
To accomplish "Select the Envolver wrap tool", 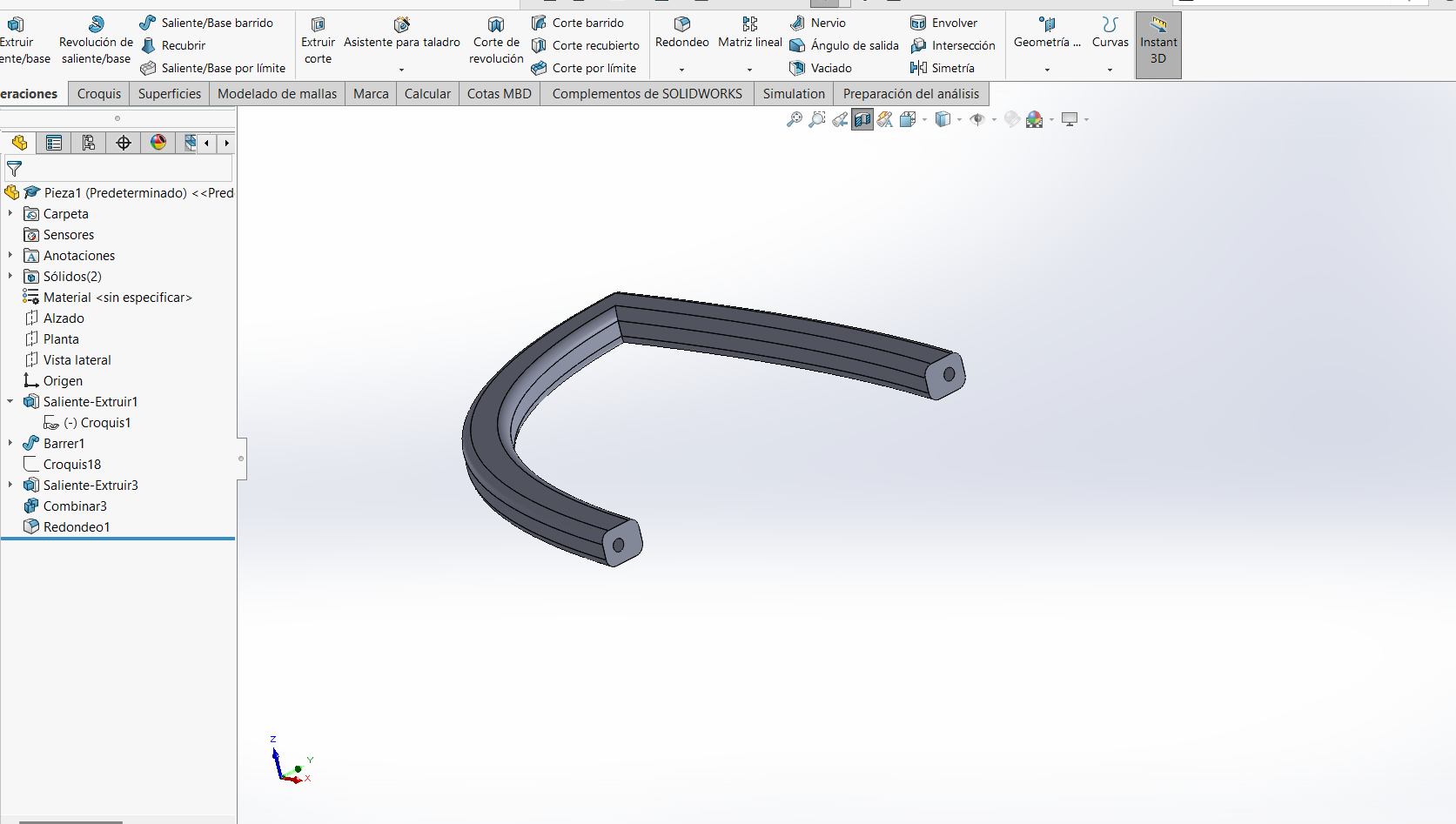I will pos(944,23).
